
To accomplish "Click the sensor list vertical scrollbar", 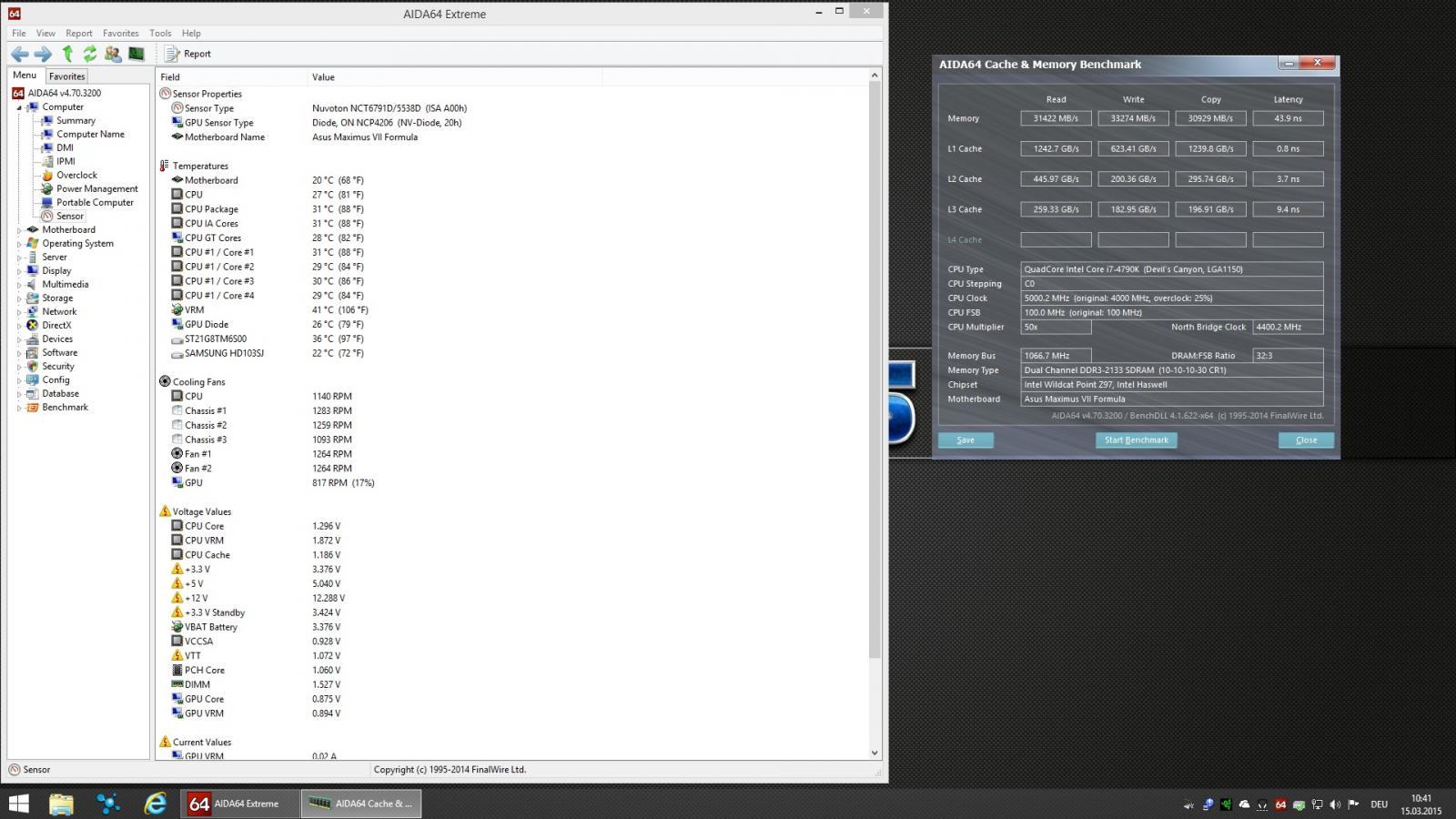I will coord(875,369).
